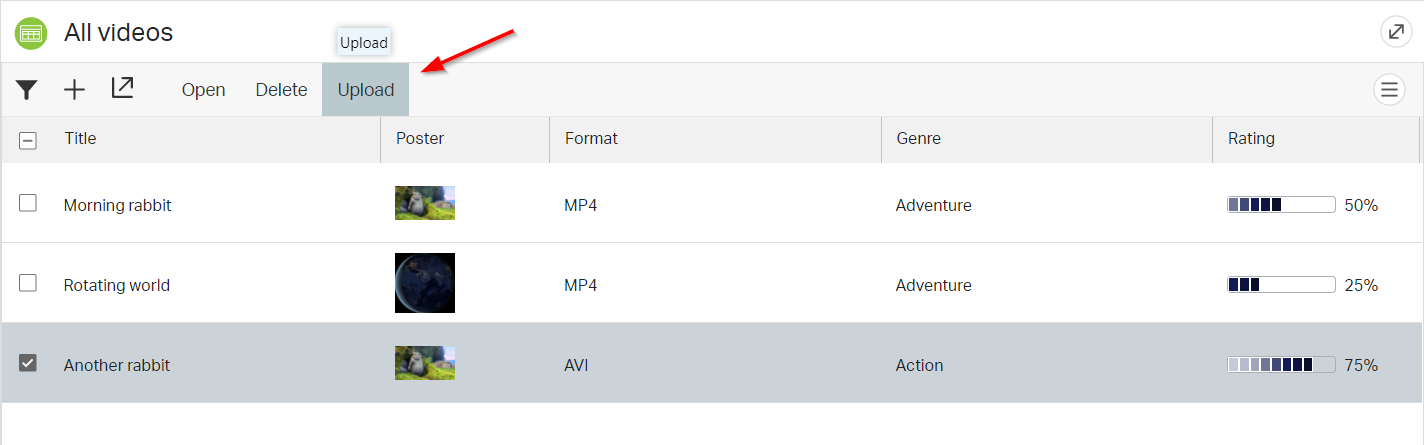1424x445 pixels.
Task: Click the Open toolbar button
Action: coord(203,90)
